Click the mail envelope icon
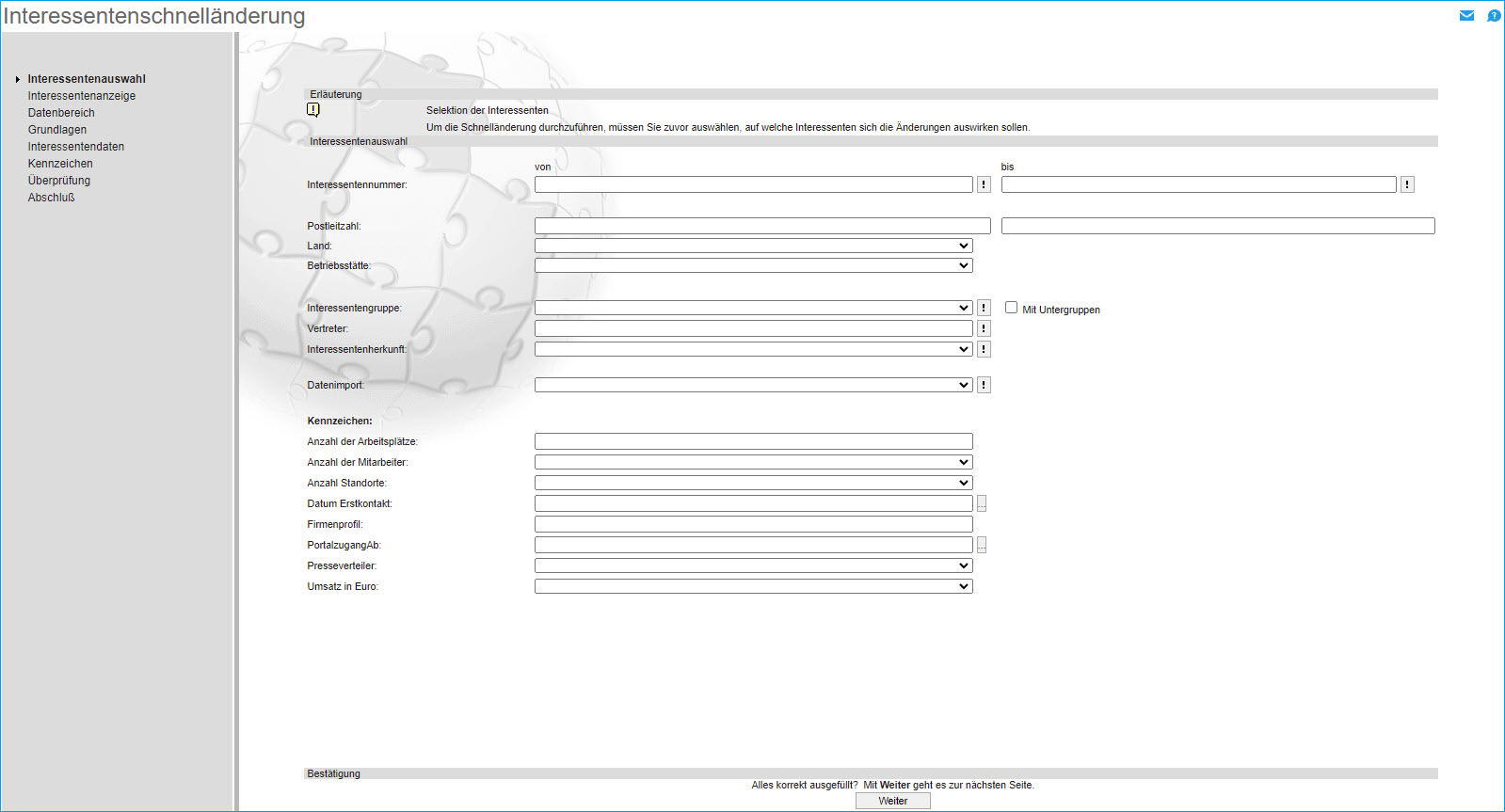 1466,15
